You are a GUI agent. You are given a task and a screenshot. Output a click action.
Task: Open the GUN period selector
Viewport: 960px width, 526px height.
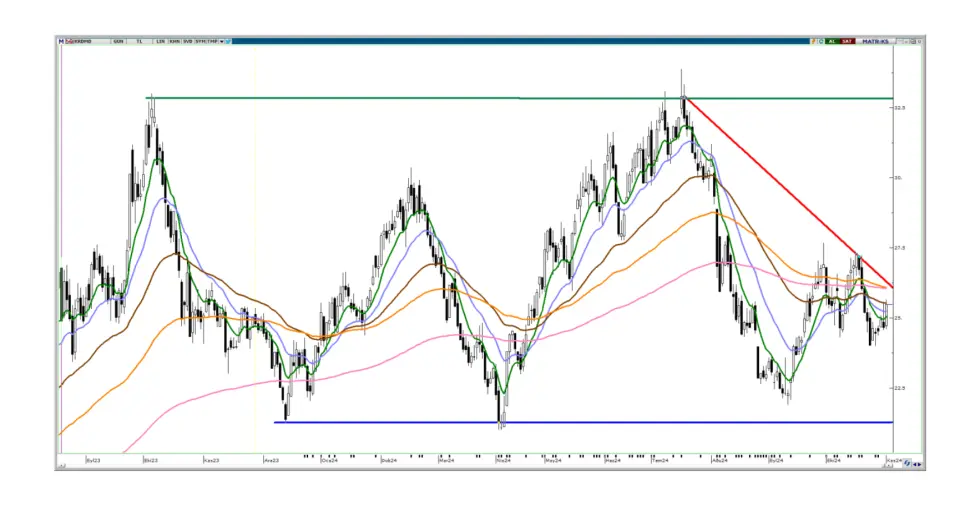pyautogui.click(x=118, y=41)
